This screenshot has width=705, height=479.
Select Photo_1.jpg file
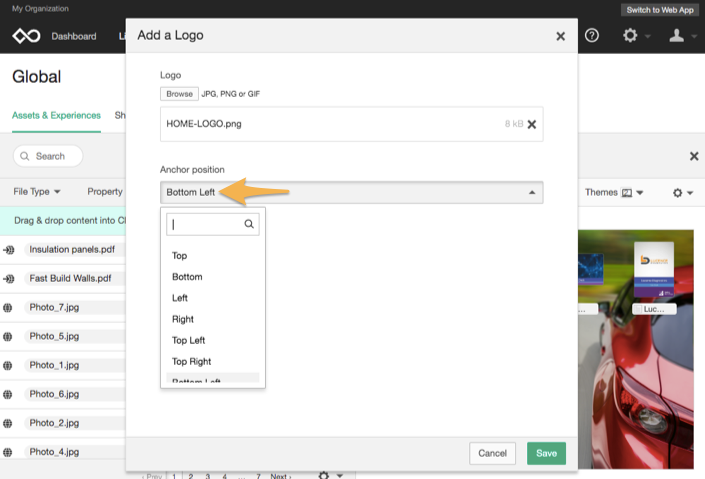click(x=54, y=365)
